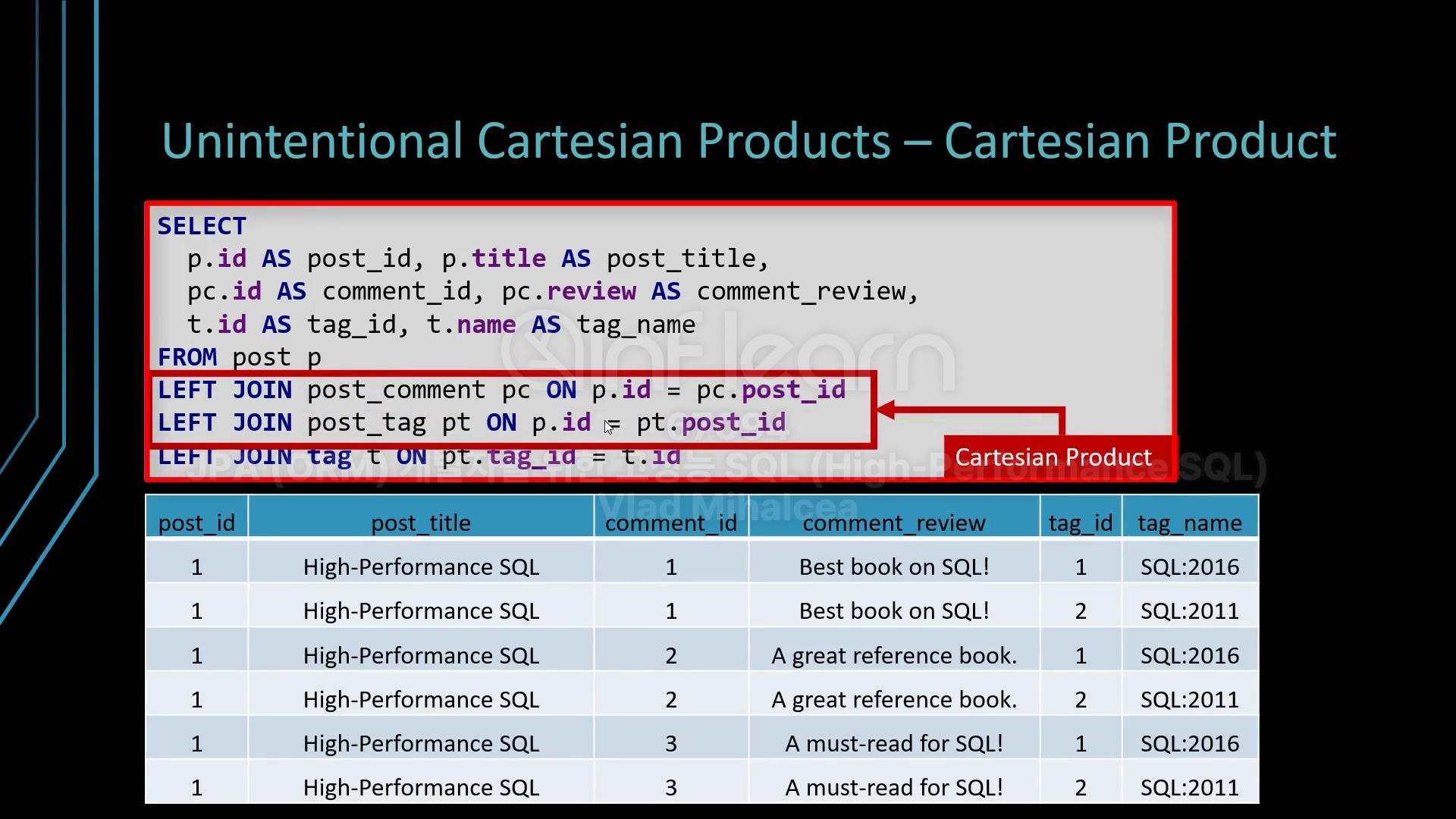
Task: Click the tag_name column header
Action: click(x=1189, y=522)
